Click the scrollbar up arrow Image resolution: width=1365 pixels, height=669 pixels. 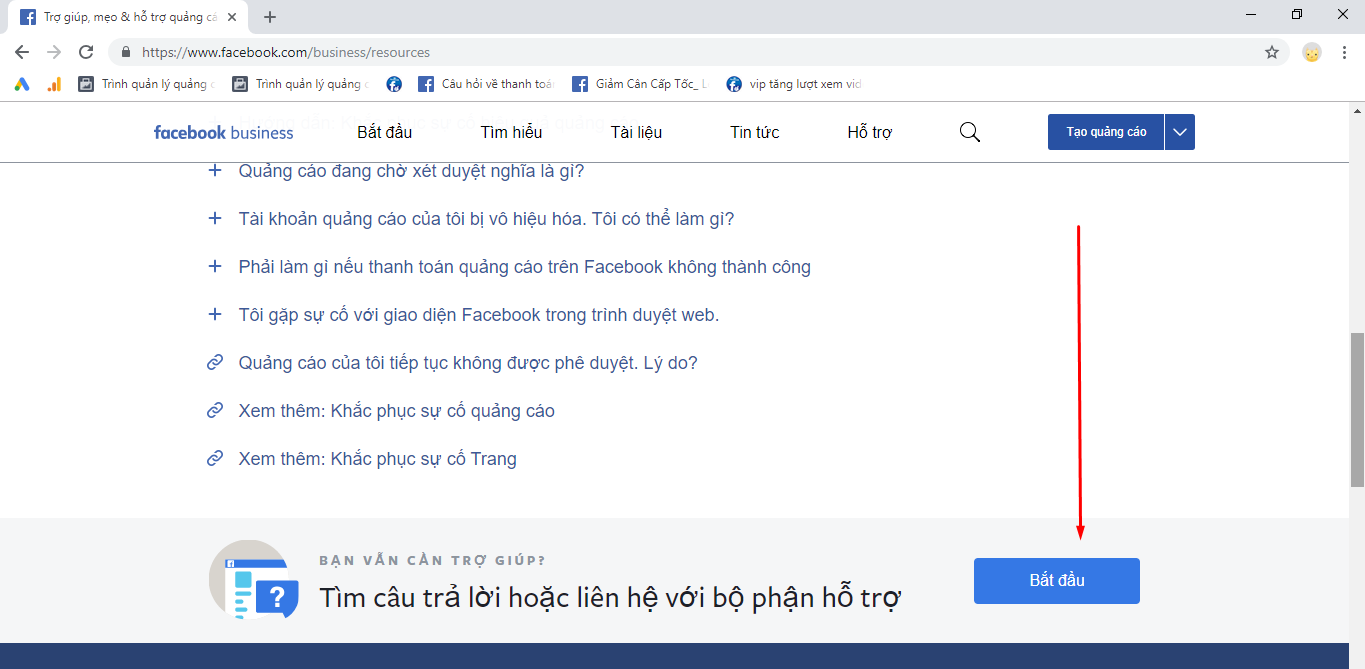click(x=1357, y=109)
